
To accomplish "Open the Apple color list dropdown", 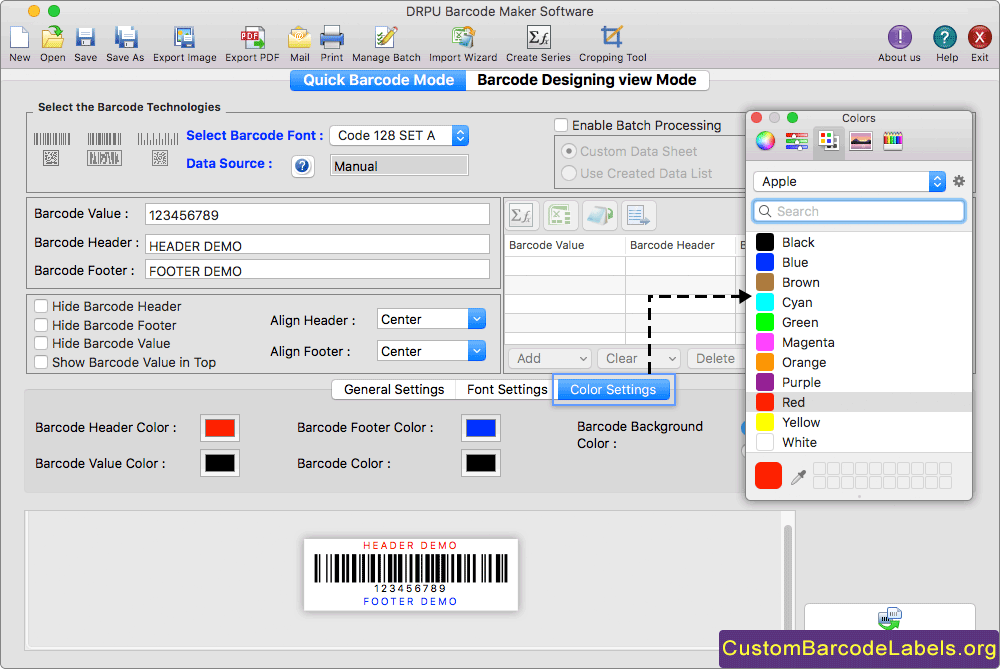I will (x=849, y=181).
